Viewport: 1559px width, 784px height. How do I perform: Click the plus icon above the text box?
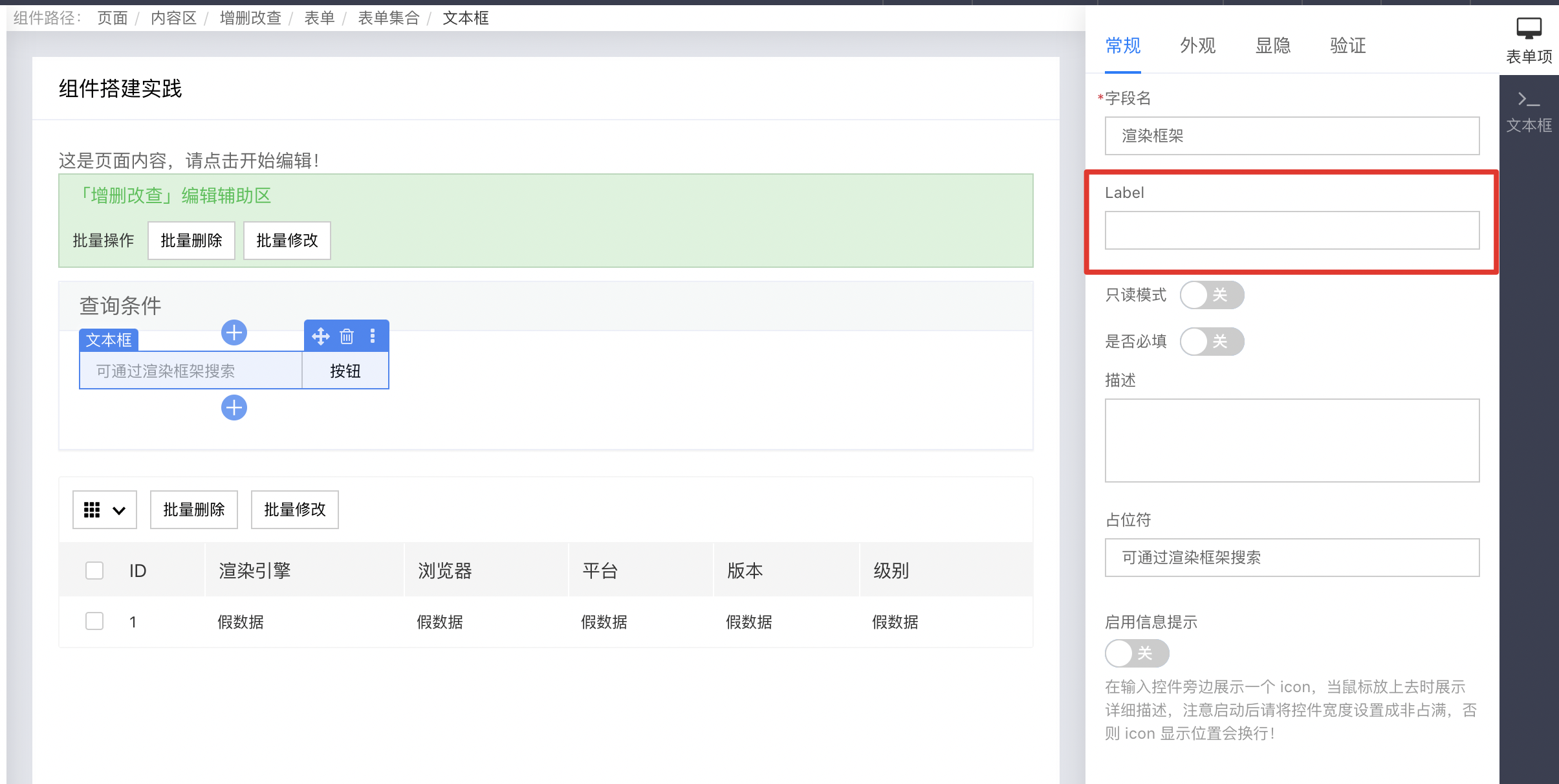234,333
